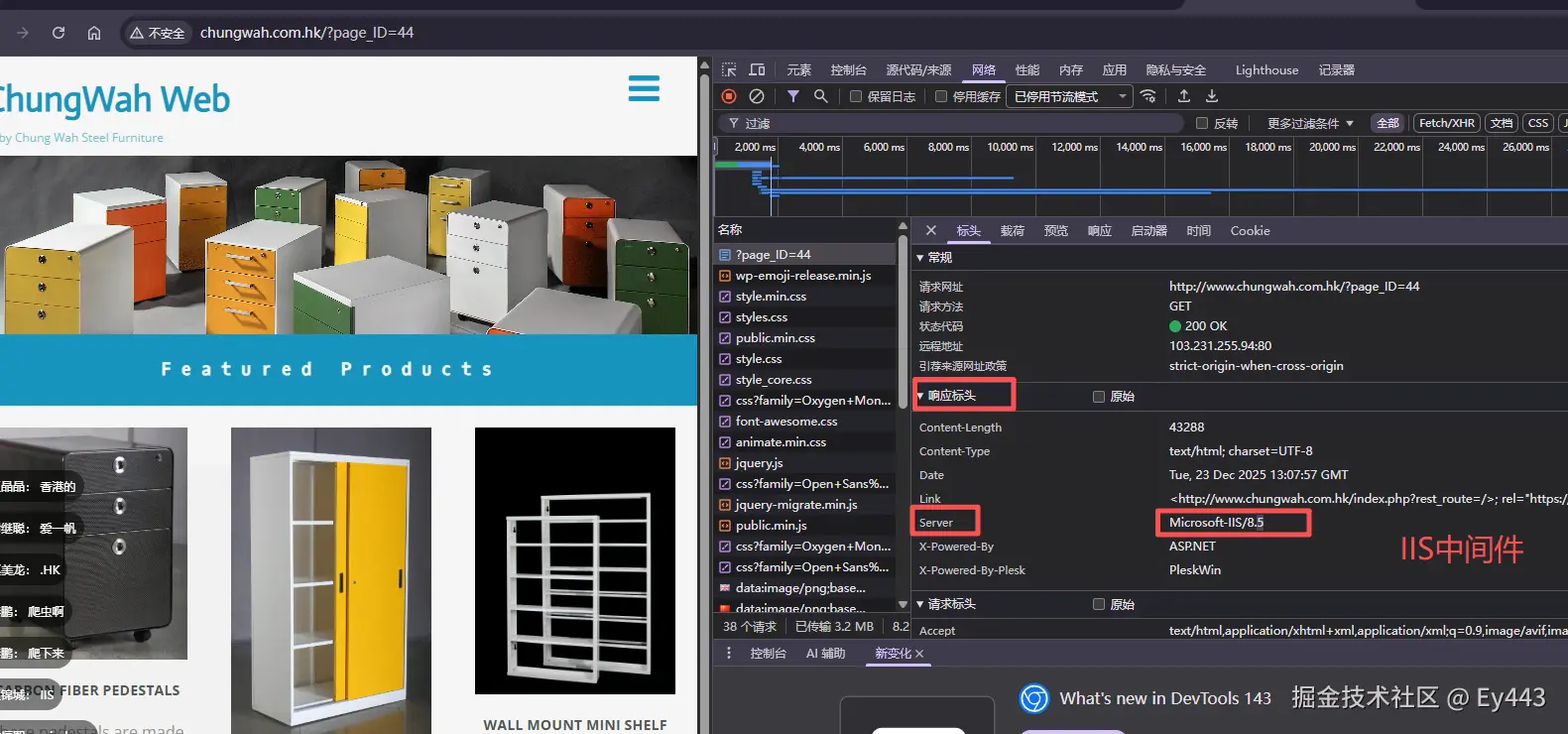Click the request list scrollbar down arrow
Image resolution: width=1568 pixels, height=734 pixels.
click(903, 604)
